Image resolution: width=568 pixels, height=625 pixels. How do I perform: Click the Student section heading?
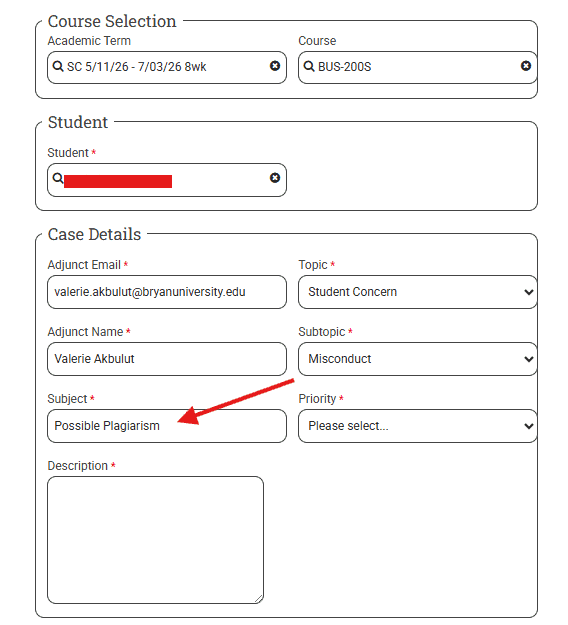pyautogui.click(x=78, y=122)
